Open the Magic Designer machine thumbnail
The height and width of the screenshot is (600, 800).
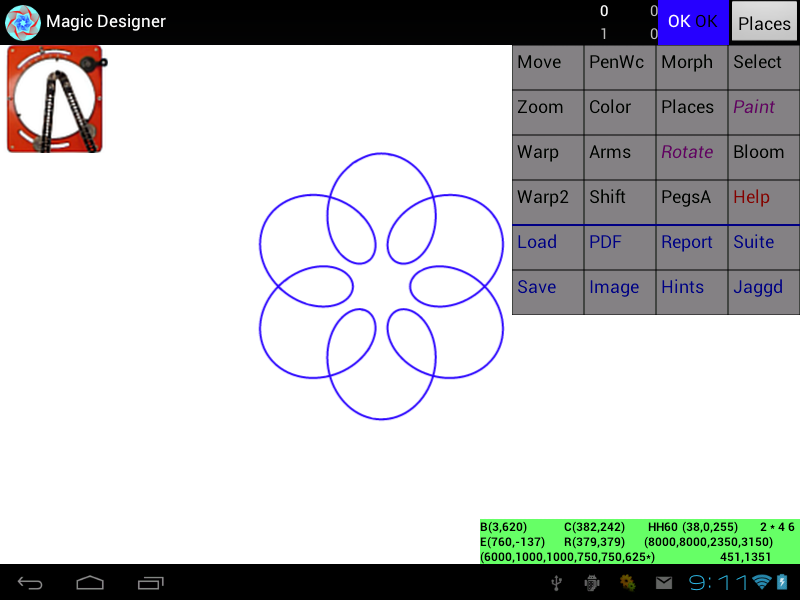pyautogui.click(x=56, y=99)
